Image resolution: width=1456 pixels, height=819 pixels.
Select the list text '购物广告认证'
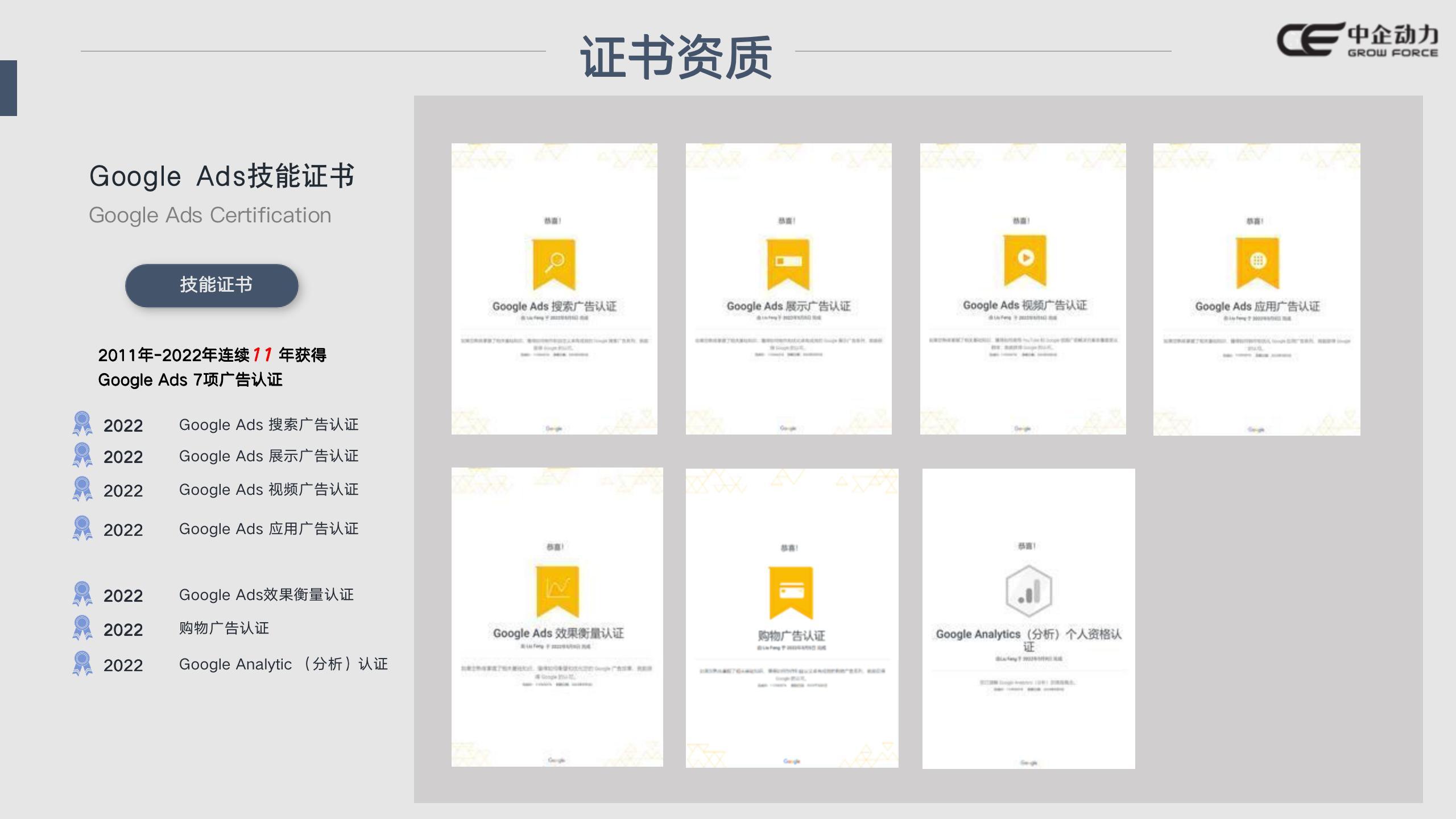pos(224,628)
